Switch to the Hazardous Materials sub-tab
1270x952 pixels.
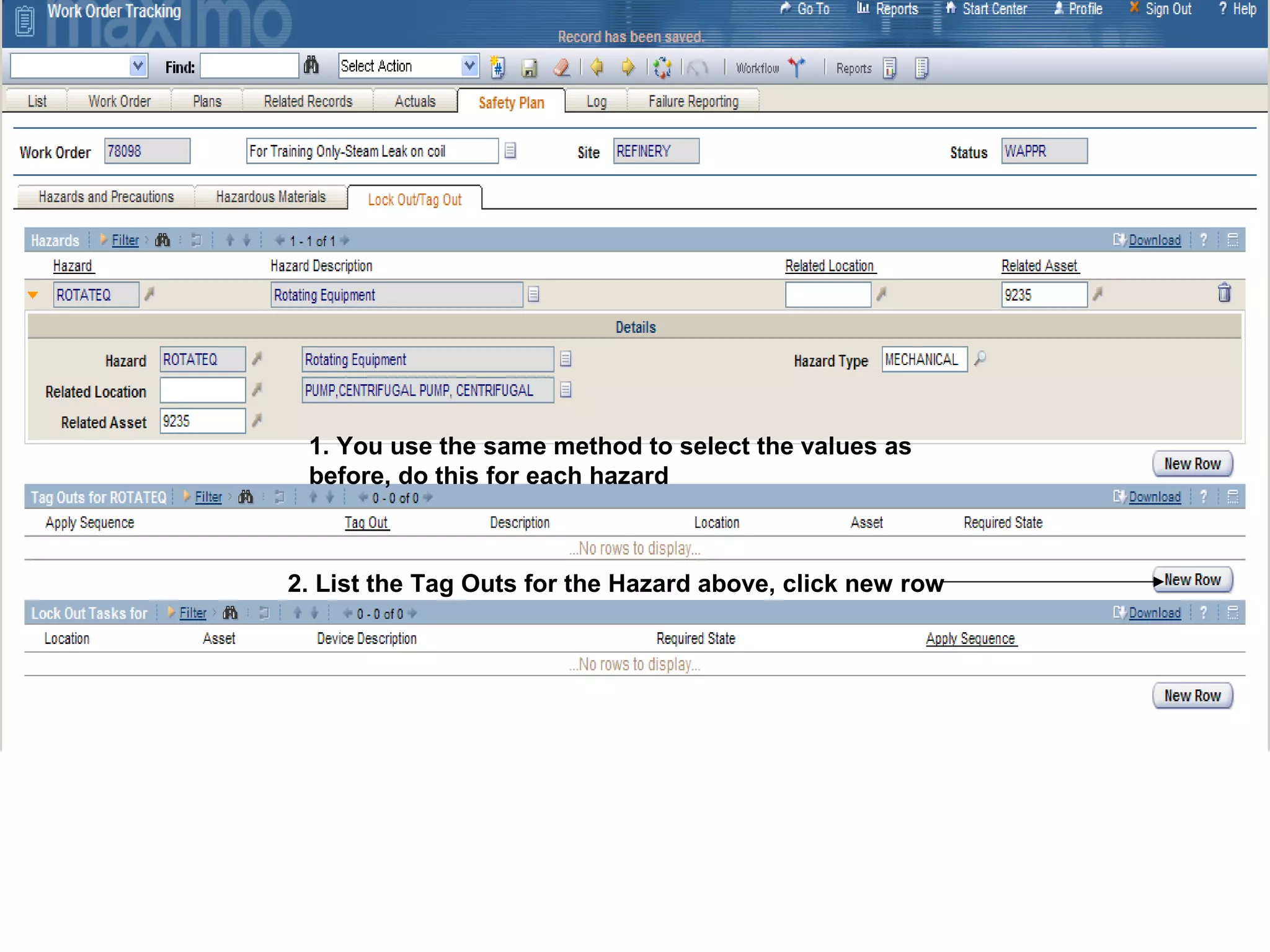[x=270, y=197]
